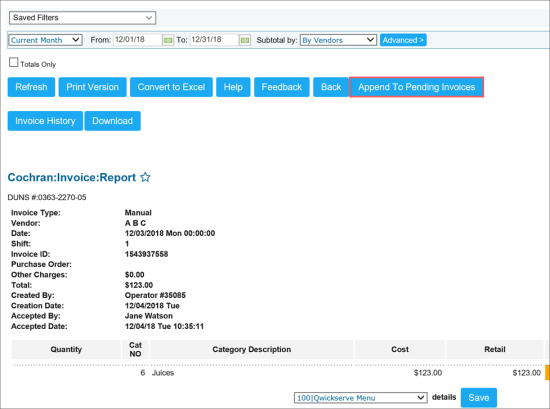Open the Subtotal by Vendors dropdown
550x409 pixels.
pyautogui.click(x=338, y=40)
